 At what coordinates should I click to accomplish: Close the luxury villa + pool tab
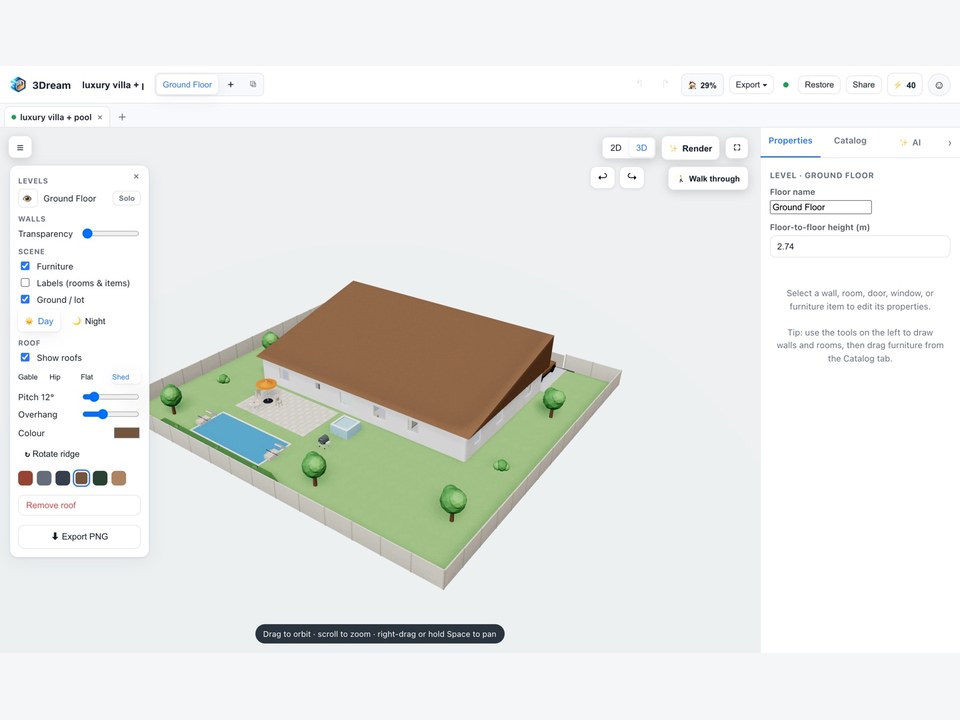tap(100, 117)
